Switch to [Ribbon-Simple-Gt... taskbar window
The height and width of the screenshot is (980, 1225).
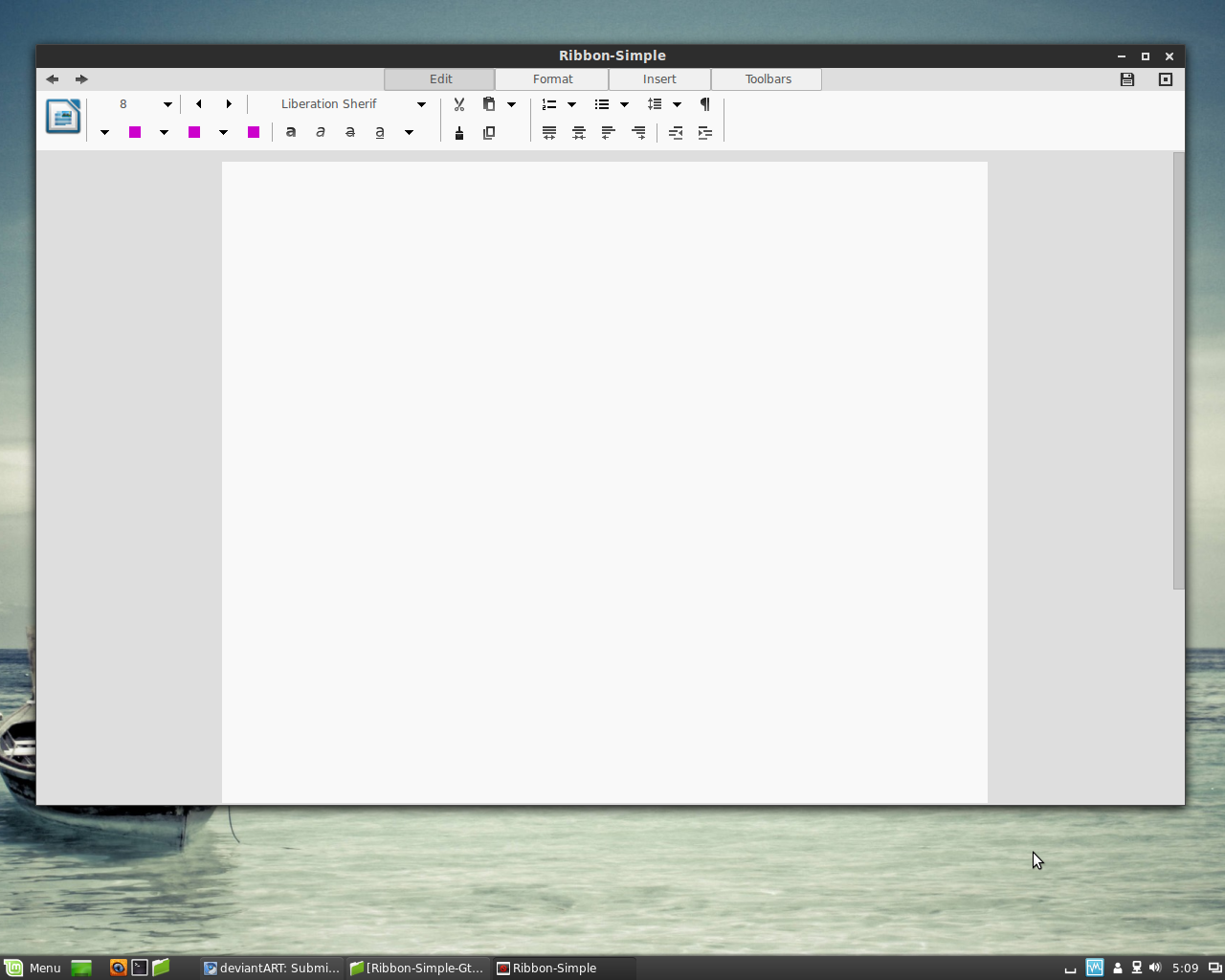(418, 968)
